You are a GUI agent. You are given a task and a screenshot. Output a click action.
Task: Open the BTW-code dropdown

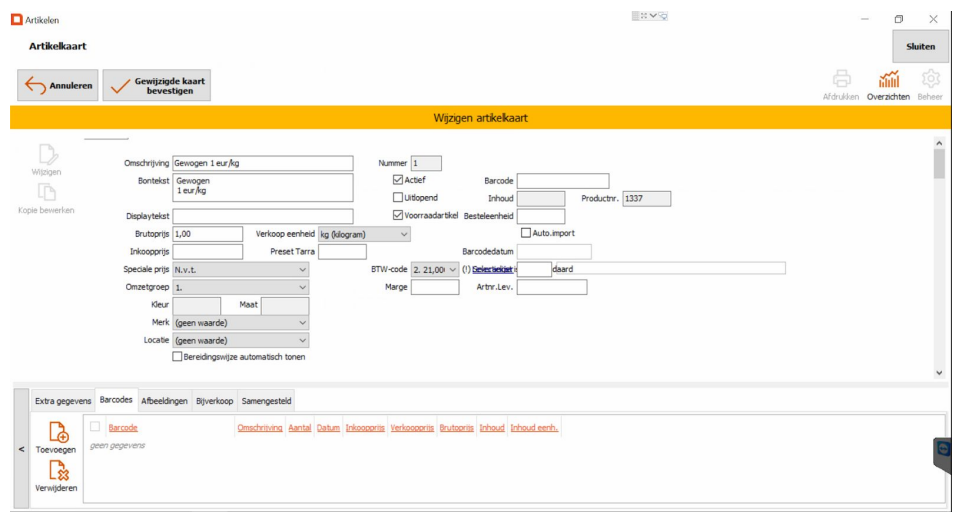tap(435, 270)
